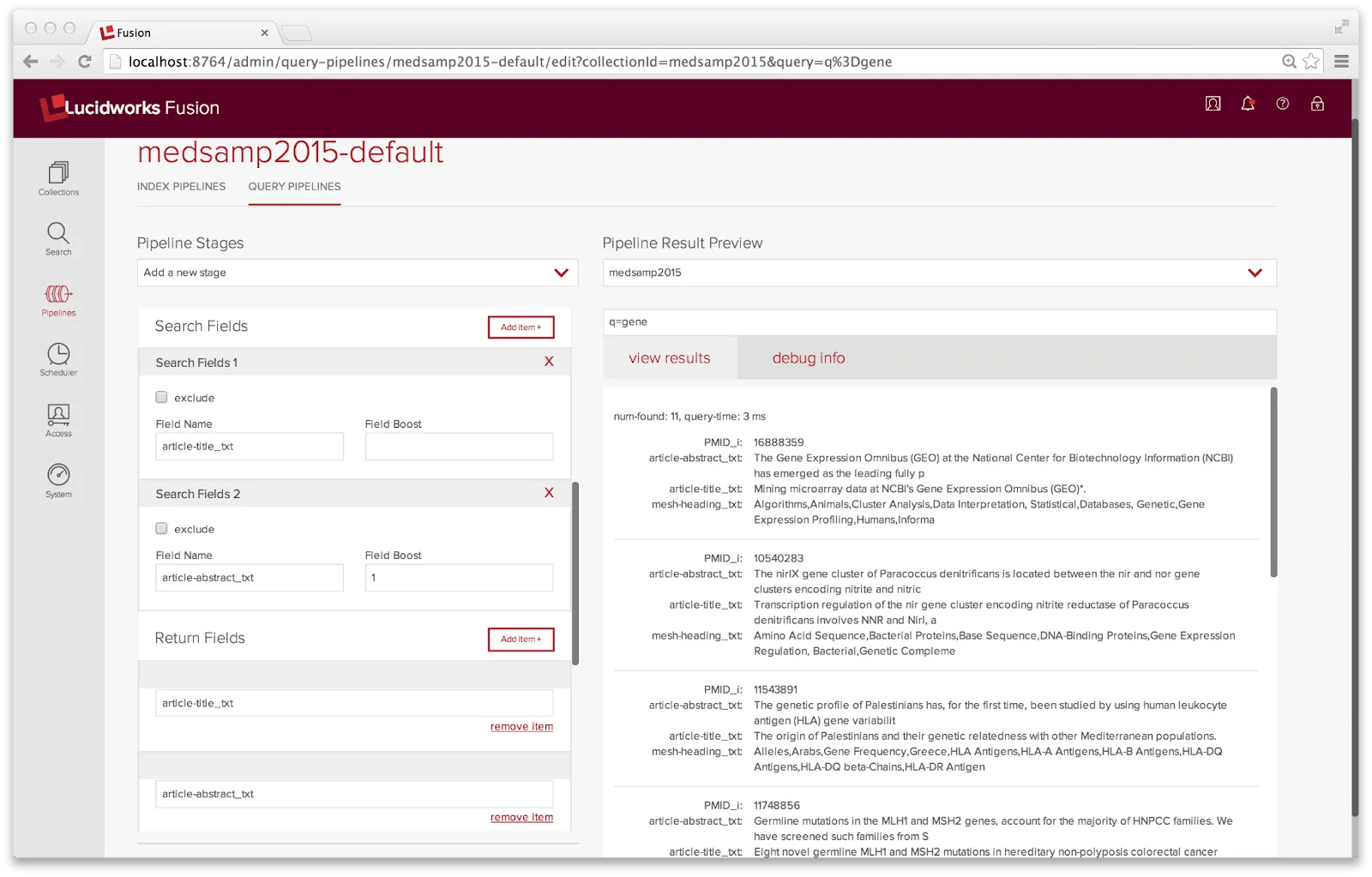
Task: Click the Search Fields 2 header label
Action: coord(198,494)
